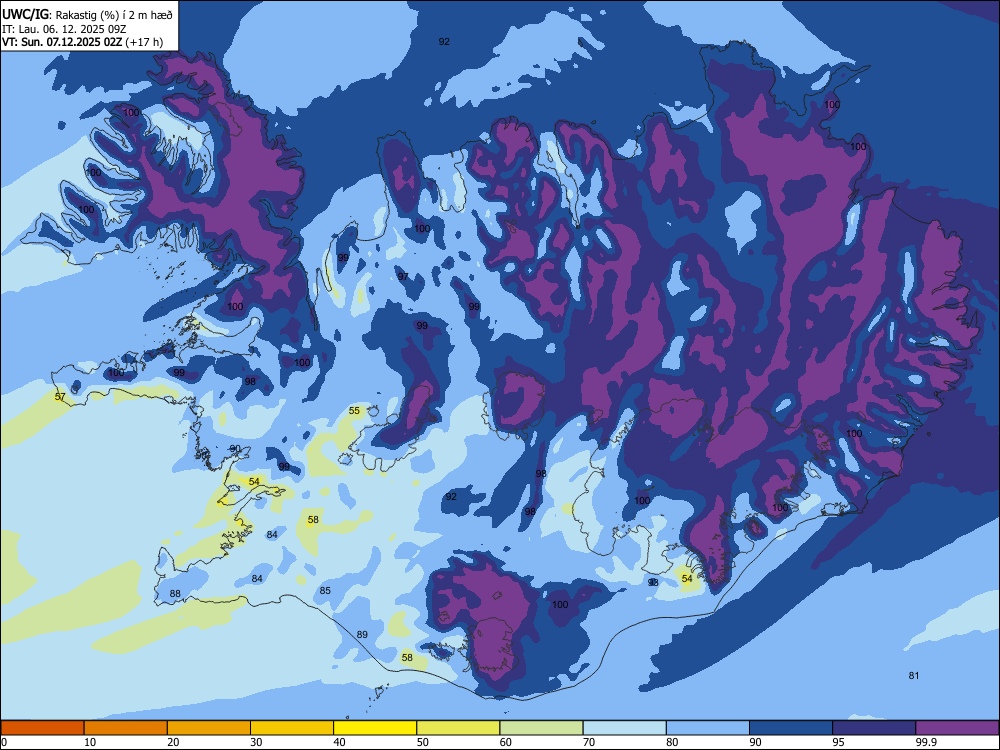Click the 'UWC/IG: Rakastig (%) í 2 m hæð' title
The width and height of the screenshot is (1000, 750).
(x=87, y=14)
